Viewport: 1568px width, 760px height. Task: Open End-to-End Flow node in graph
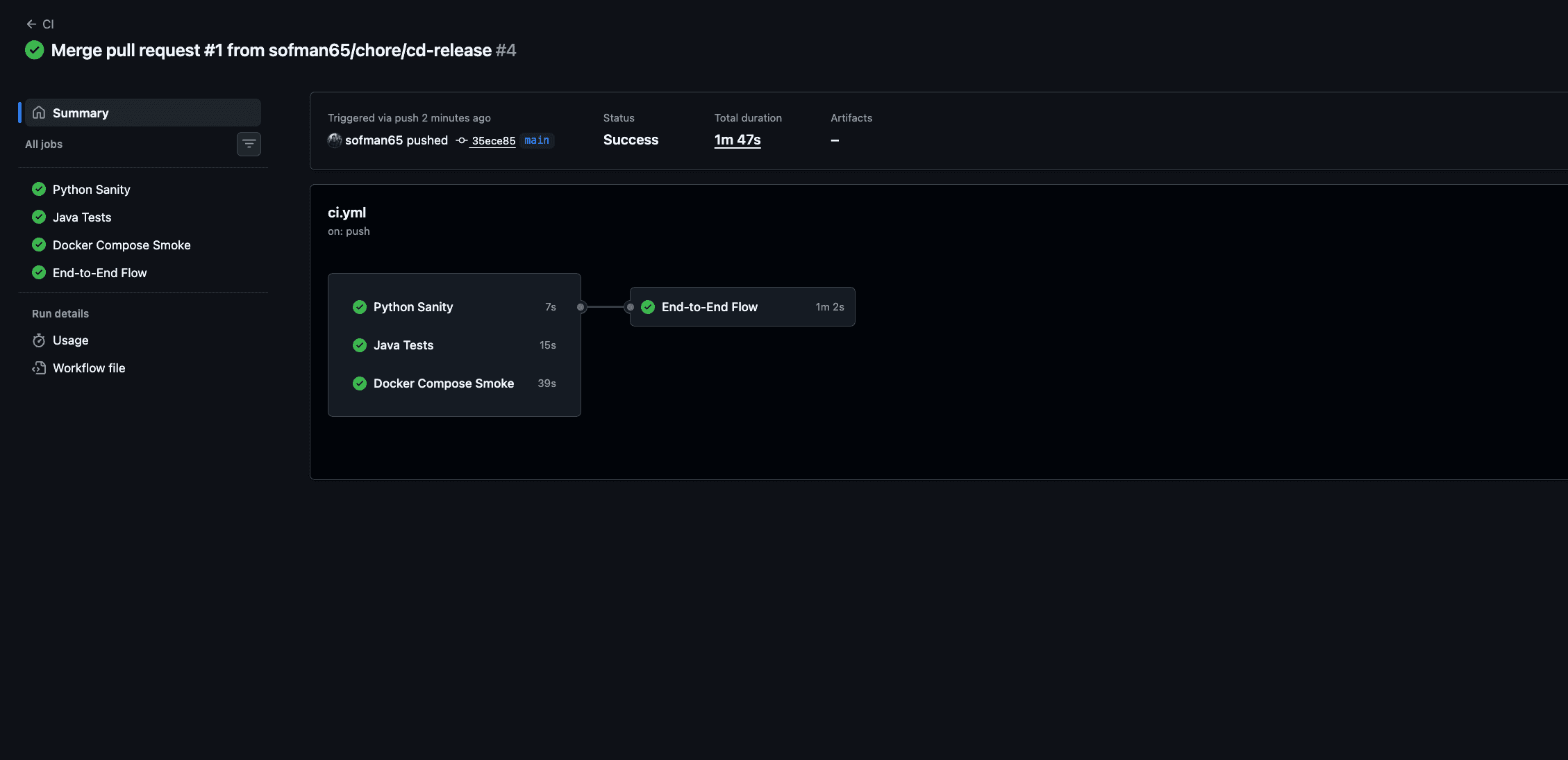(x=710, y=307)
